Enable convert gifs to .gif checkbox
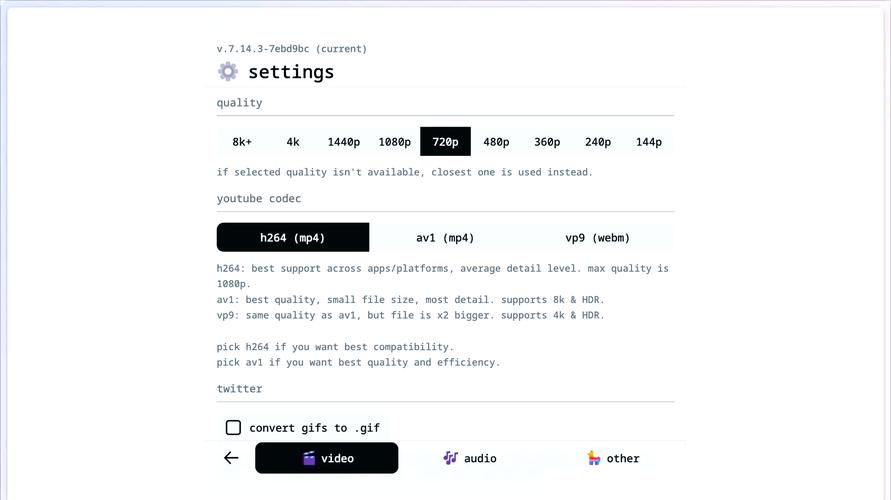 pos(233,428)
